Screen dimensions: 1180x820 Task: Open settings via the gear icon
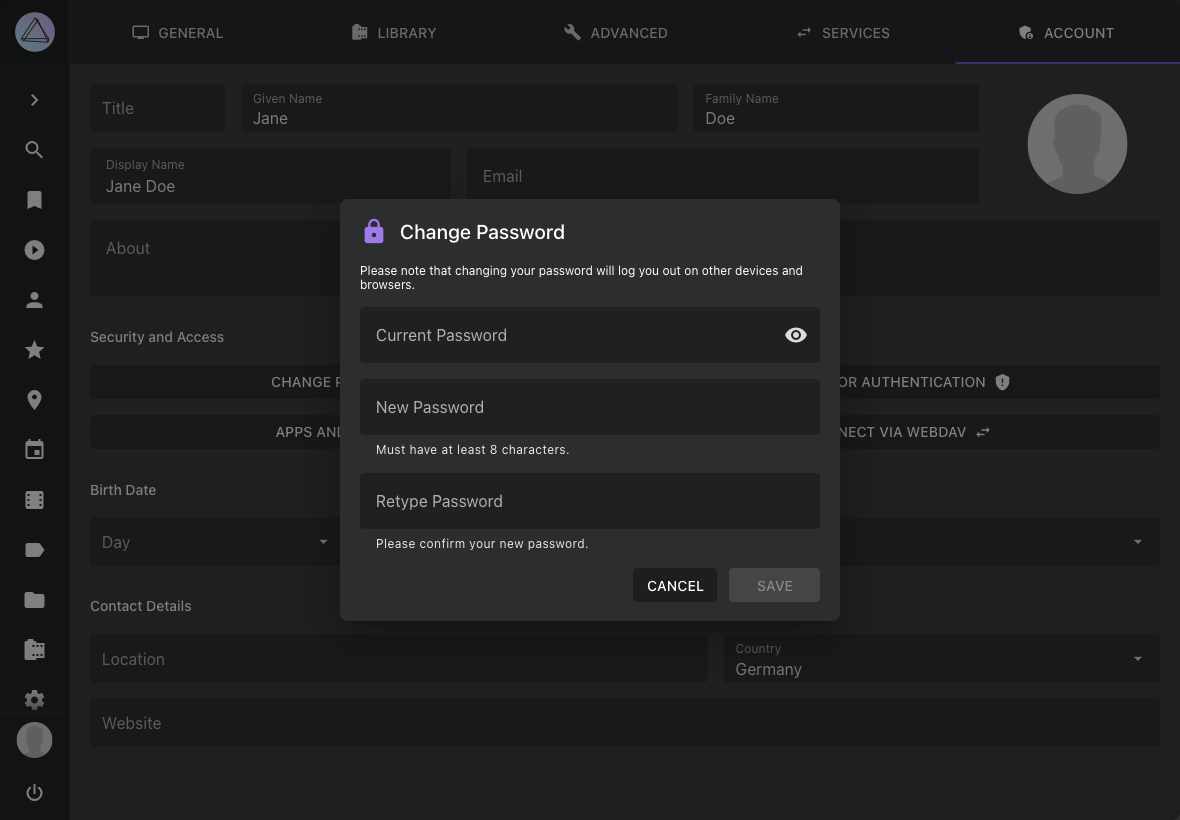(x=34, y=699)
